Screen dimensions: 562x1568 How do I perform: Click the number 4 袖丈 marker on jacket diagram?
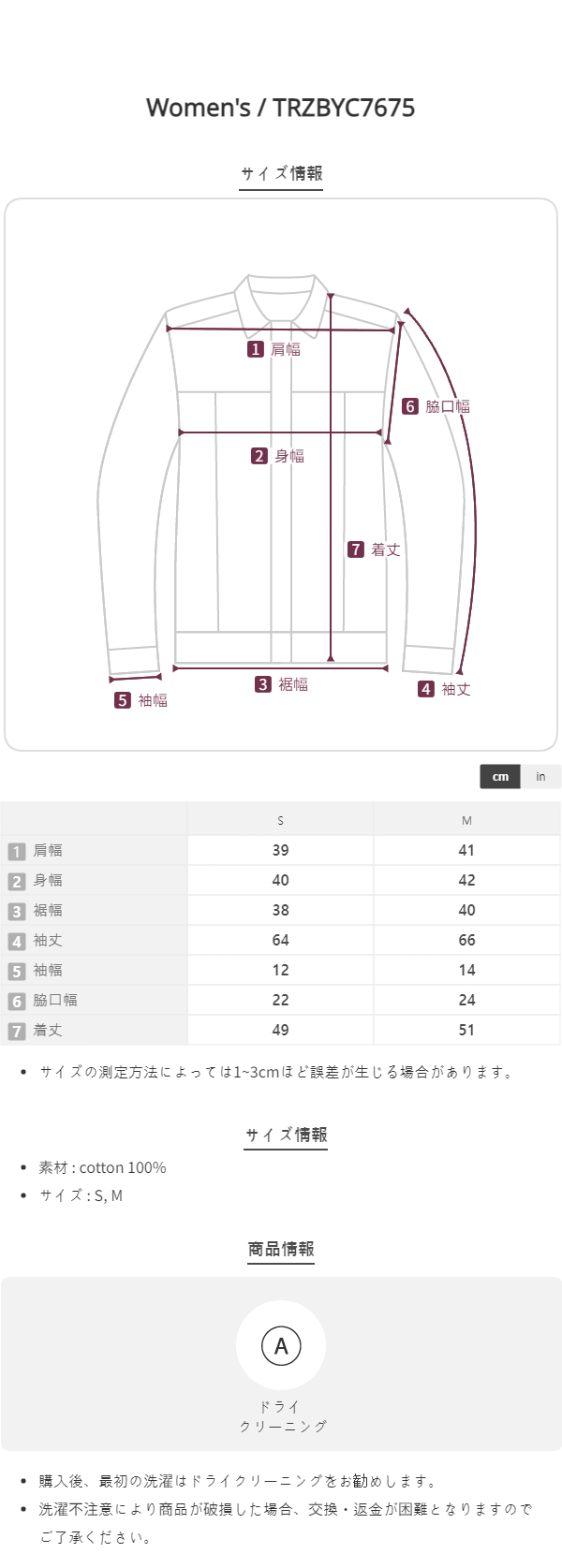426,689
